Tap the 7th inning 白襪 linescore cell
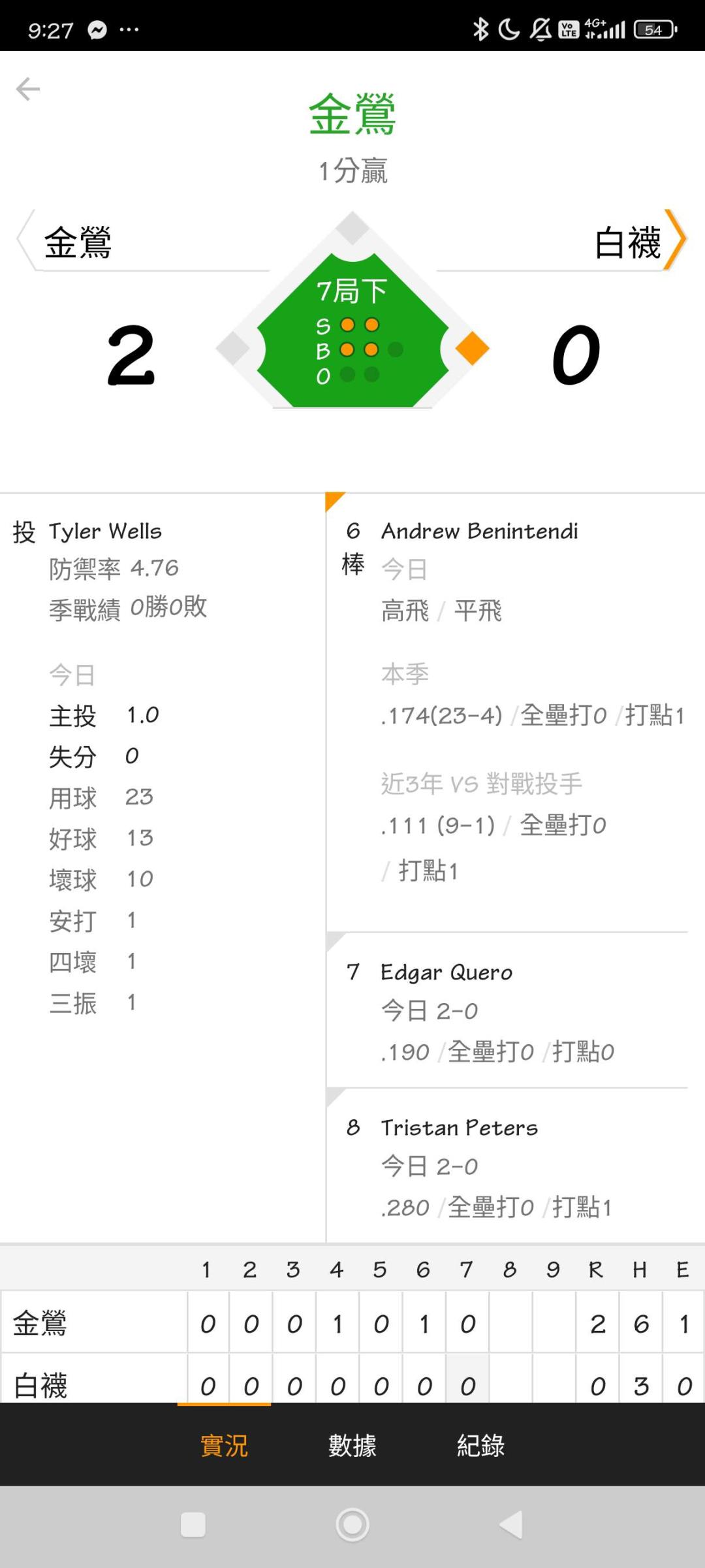 (x=467, y=1385)
